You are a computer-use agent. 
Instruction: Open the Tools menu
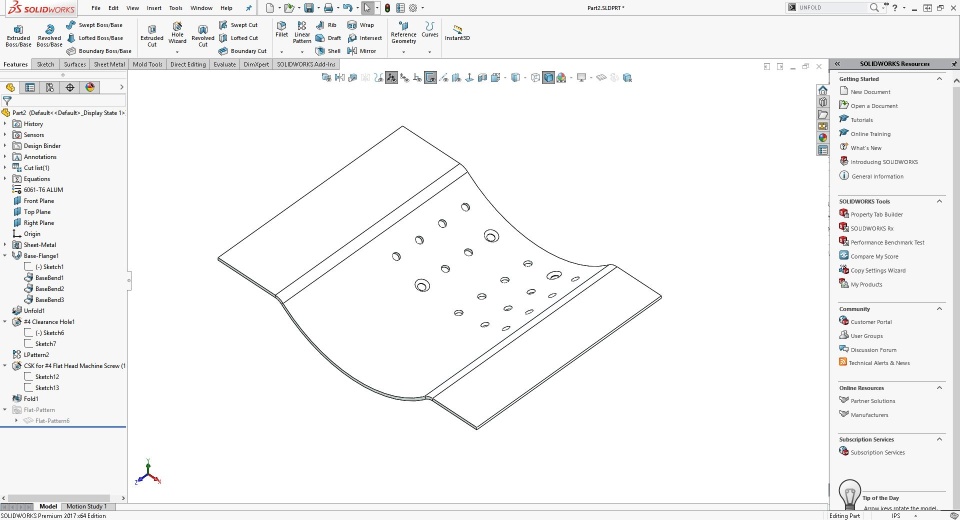[x=176, y=8]
